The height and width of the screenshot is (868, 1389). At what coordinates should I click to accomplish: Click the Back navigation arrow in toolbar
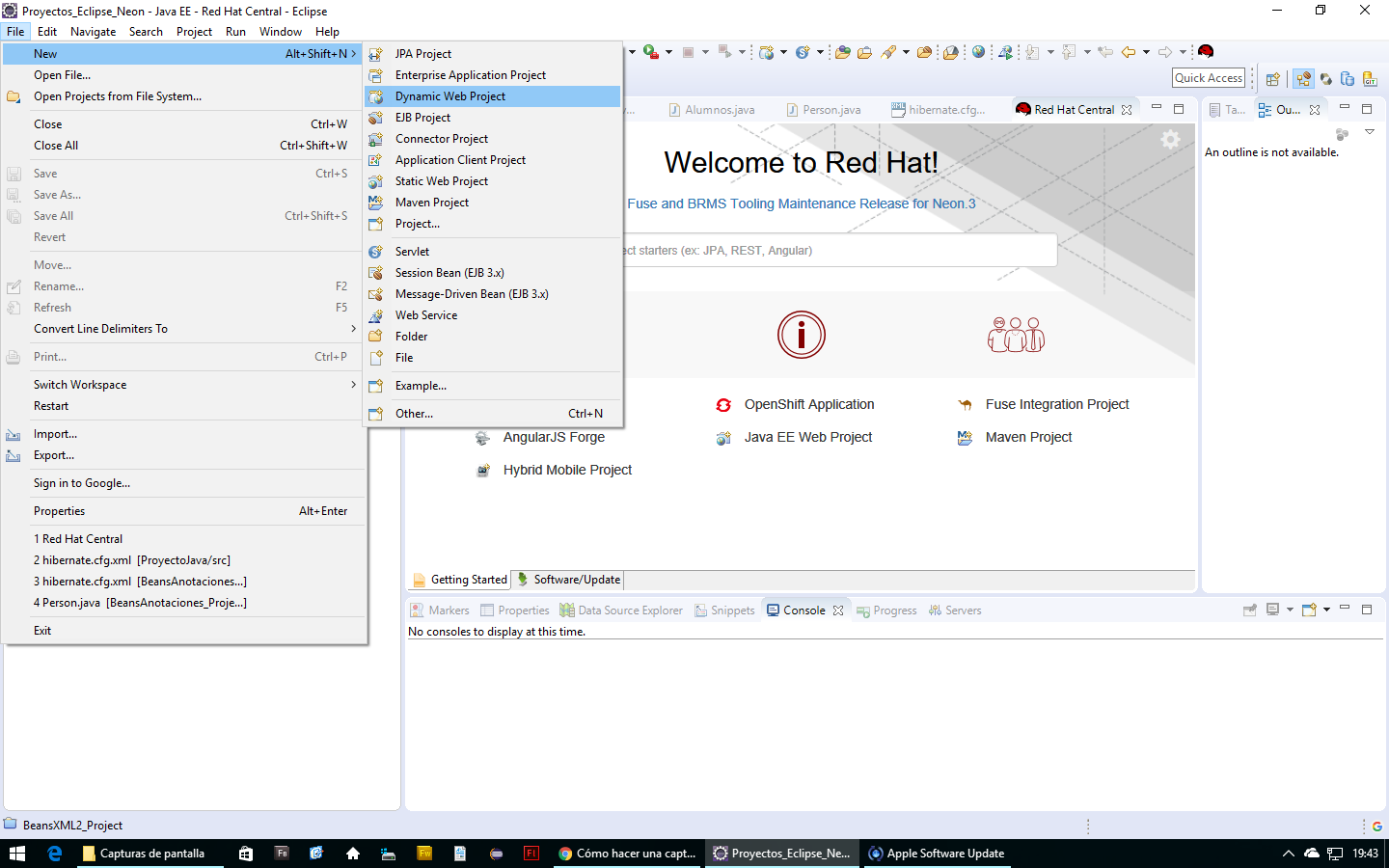pos(1129,52)
